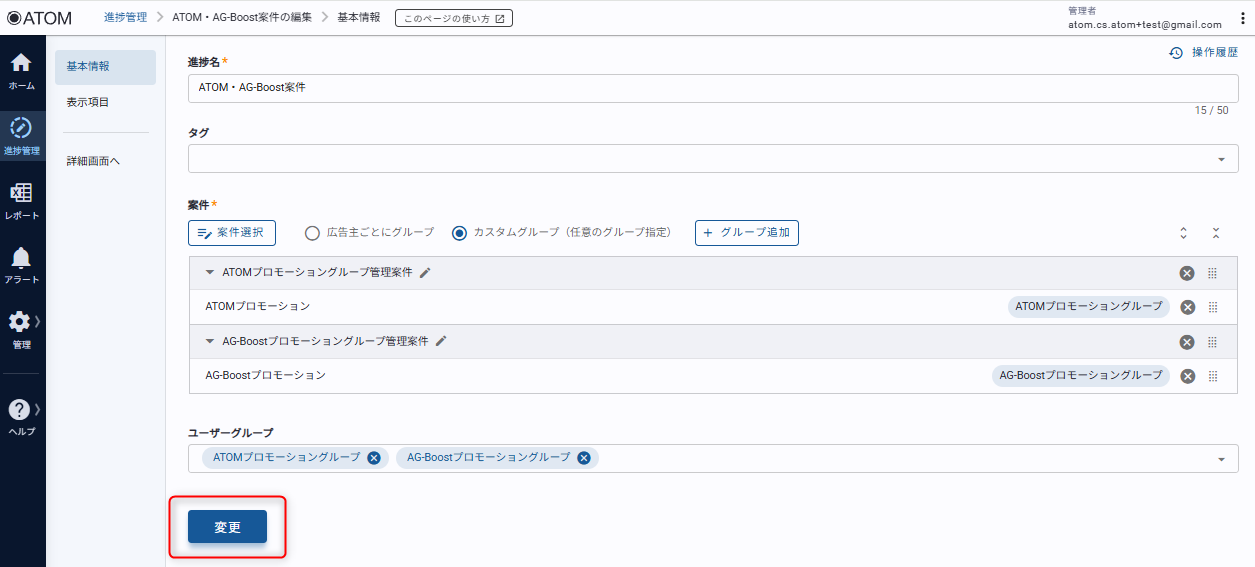Select カスタムグループ radio option
The image size is (1255, 567).
(459, 233)
